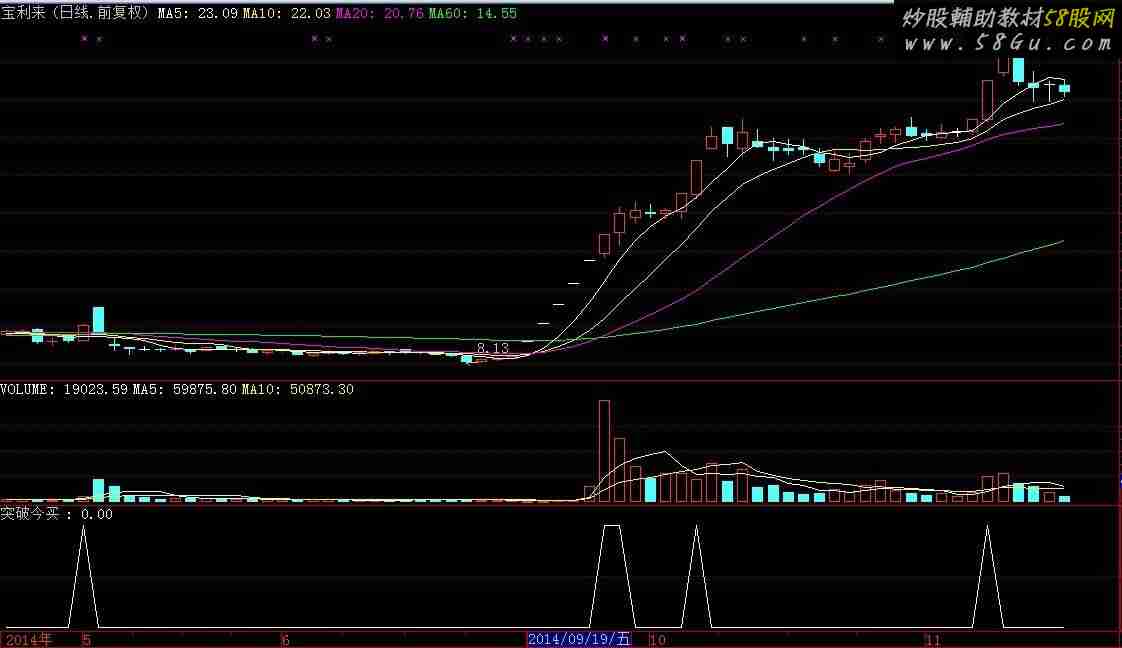Screen dimensions: 1122x648
Task: Click the green MA60: 14.55 label
Action: pyautogui.click(x=472, y=13)
